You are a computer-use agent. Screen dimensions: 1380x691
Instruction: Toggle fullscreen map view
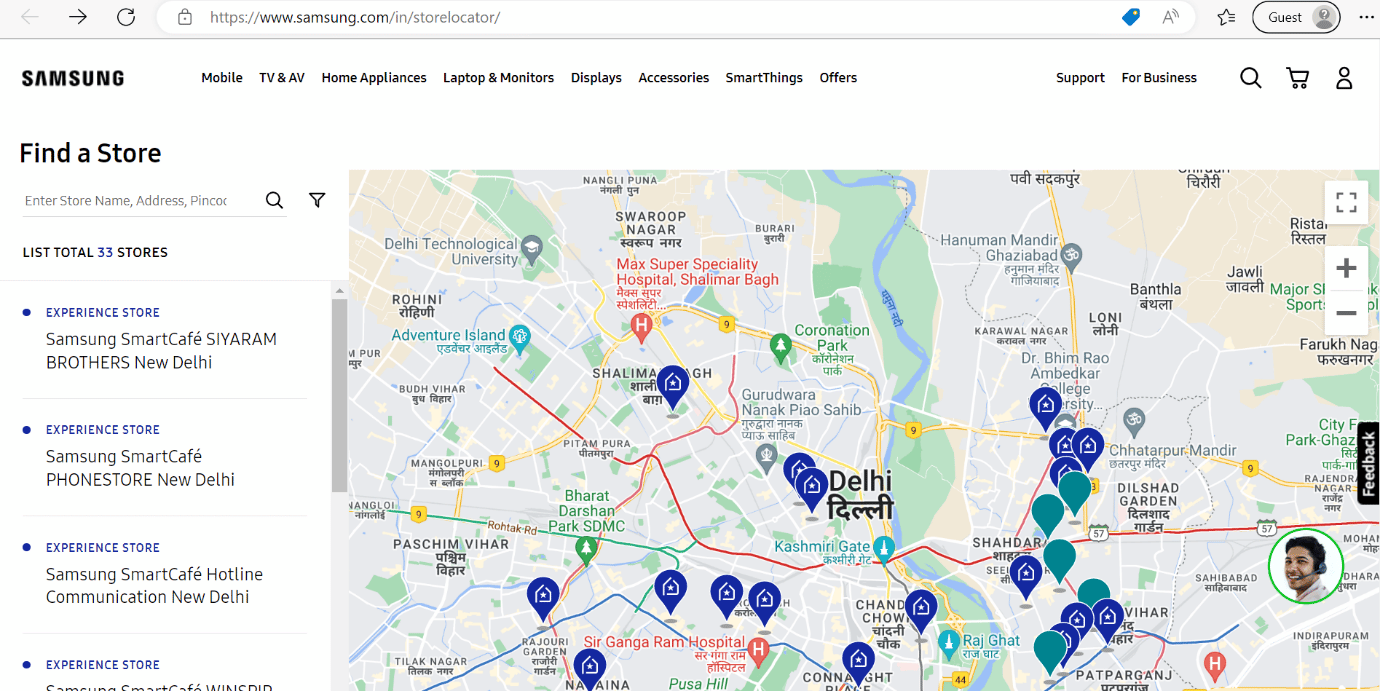pos(1346,203)
